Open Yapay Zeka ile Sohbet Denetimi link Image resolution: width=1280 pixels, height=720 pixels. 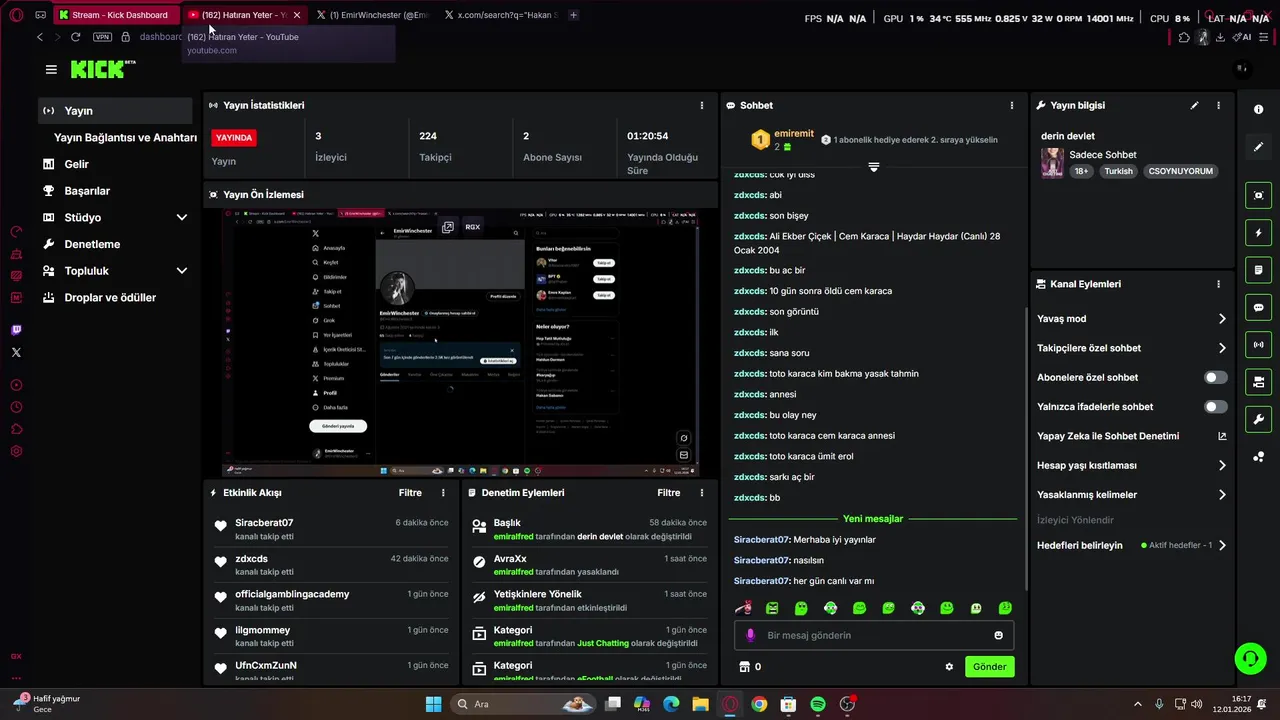(x=1132, y=436)
